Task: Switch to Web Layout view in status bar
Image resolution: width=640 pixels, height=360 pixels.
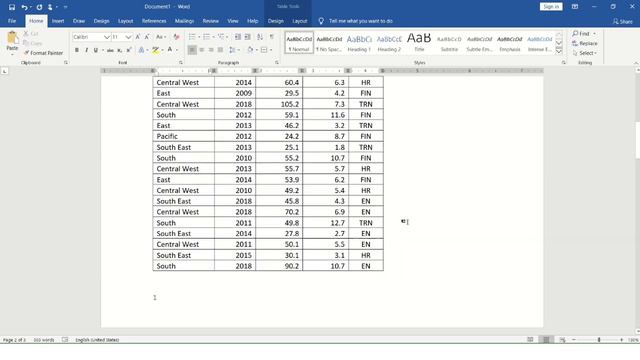Action: click(562, 340)
